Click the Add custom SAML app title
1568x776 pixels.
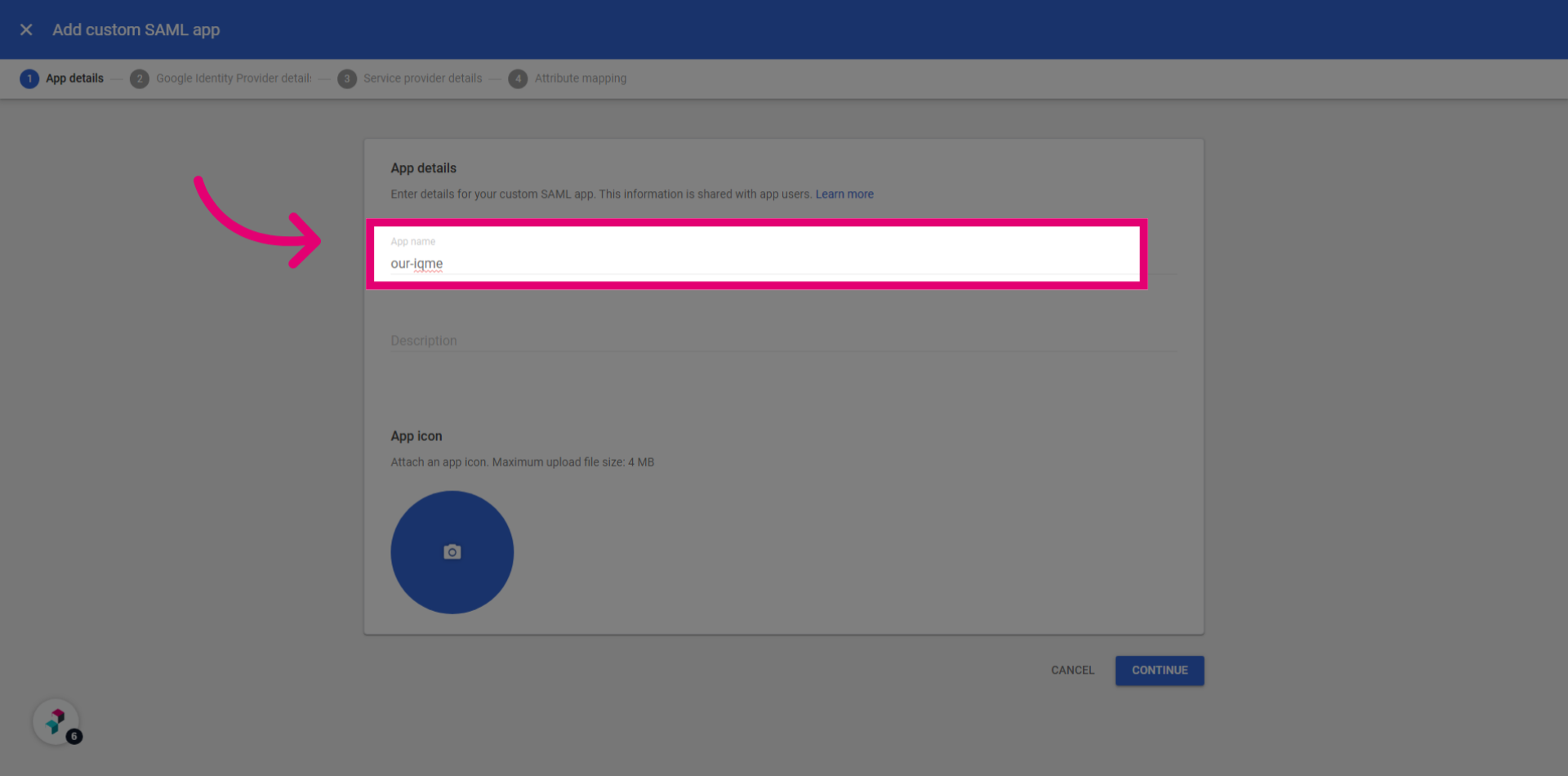[136, 29]
